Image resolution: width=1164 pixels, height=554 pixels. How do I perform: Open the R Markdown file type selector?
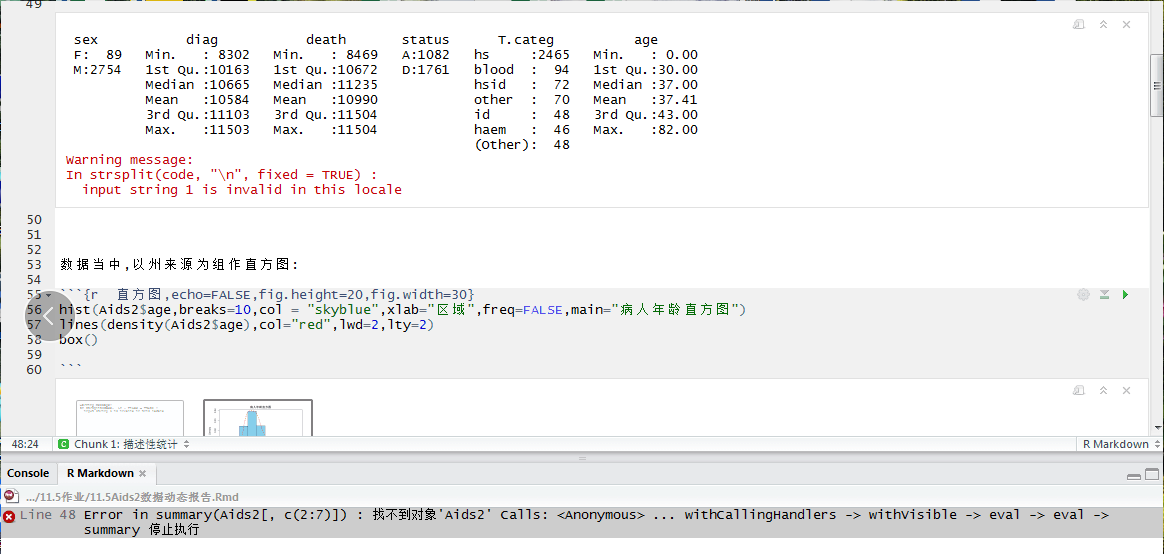[x=1119, y=444]
